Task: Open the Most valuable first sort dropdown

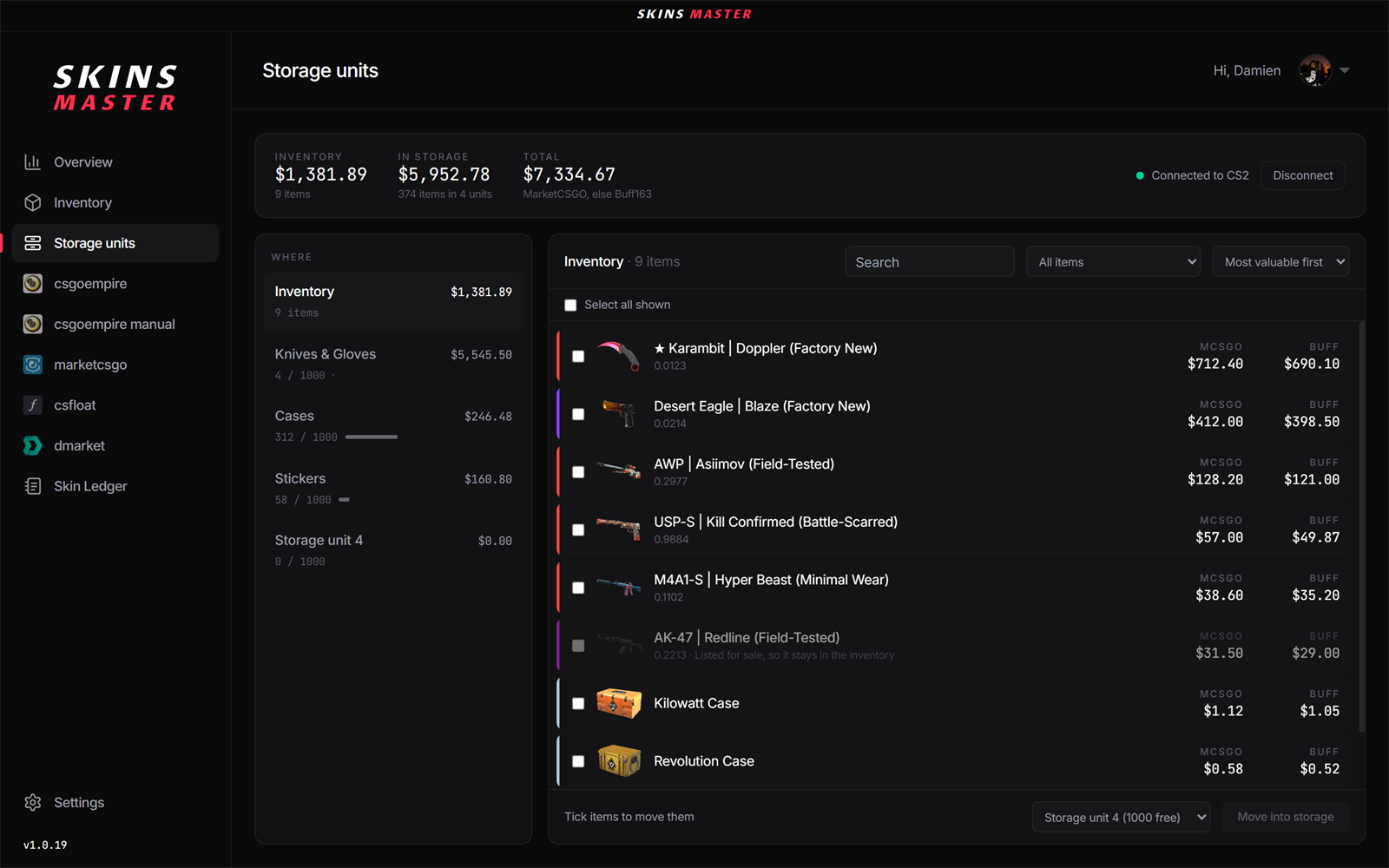Action: point(1280,262)
